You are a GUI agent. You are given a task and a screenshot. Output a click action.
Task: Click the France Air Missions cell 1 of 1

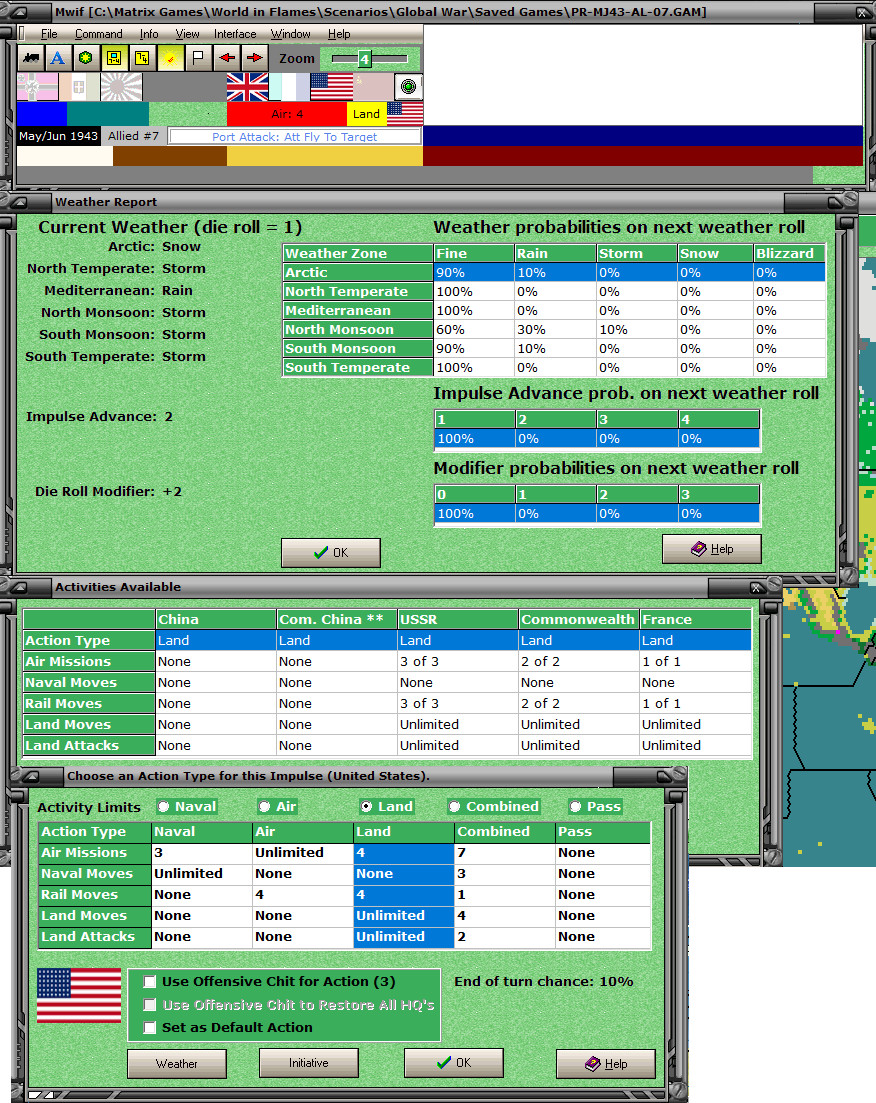pyautogui.click(x=695, y=661)
